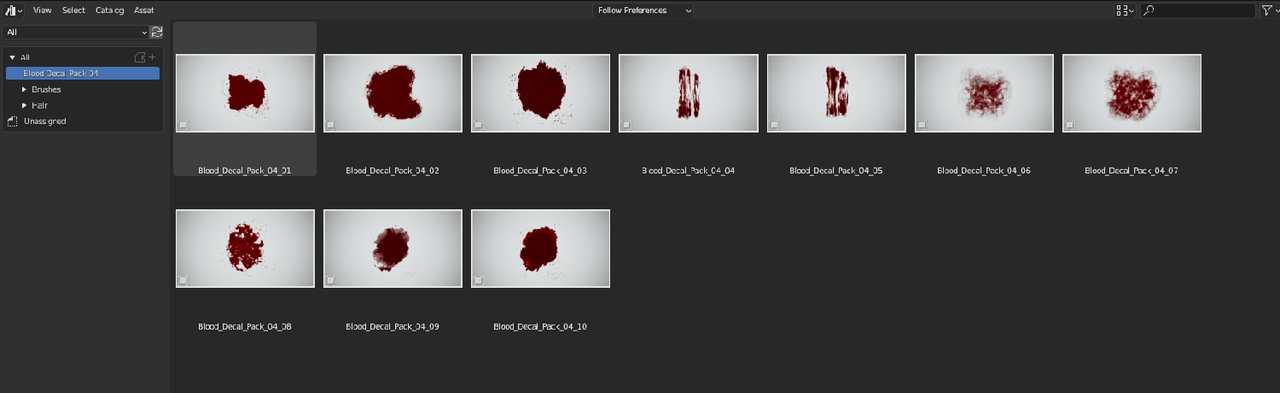Select the Blood_Decal_Pack_04_03 thumbnail
Screen dimensions: 1280x393
541,93
